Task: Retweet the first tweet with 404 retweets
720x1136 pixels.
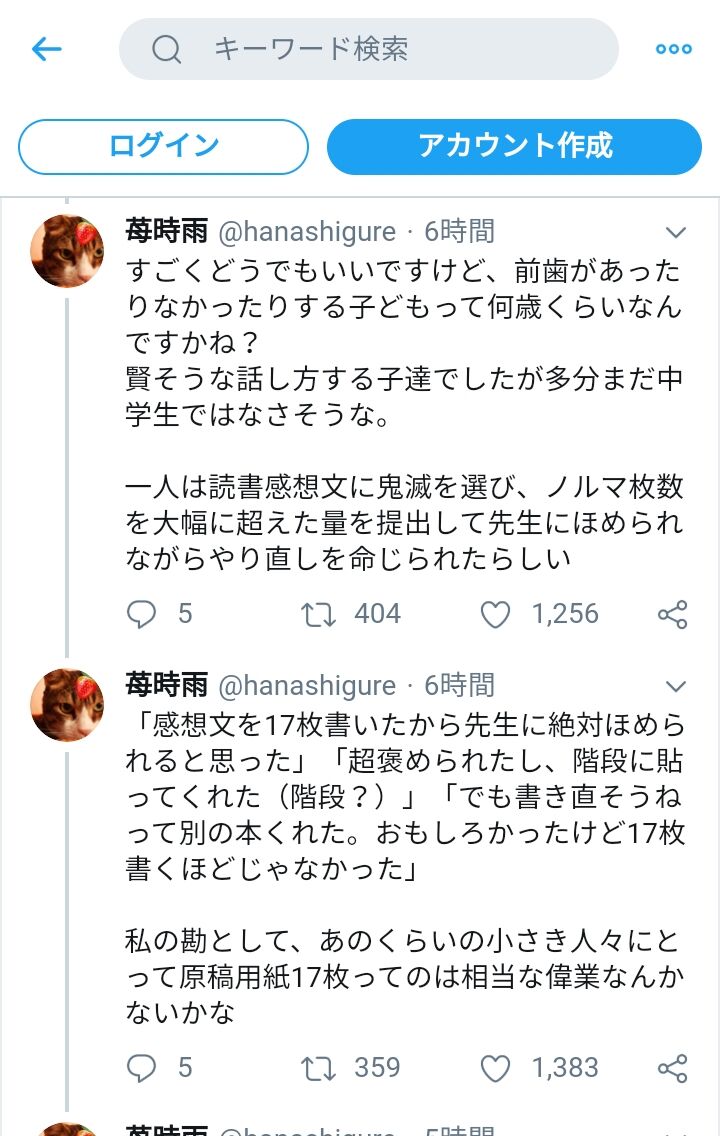Action: pos(318,614)
